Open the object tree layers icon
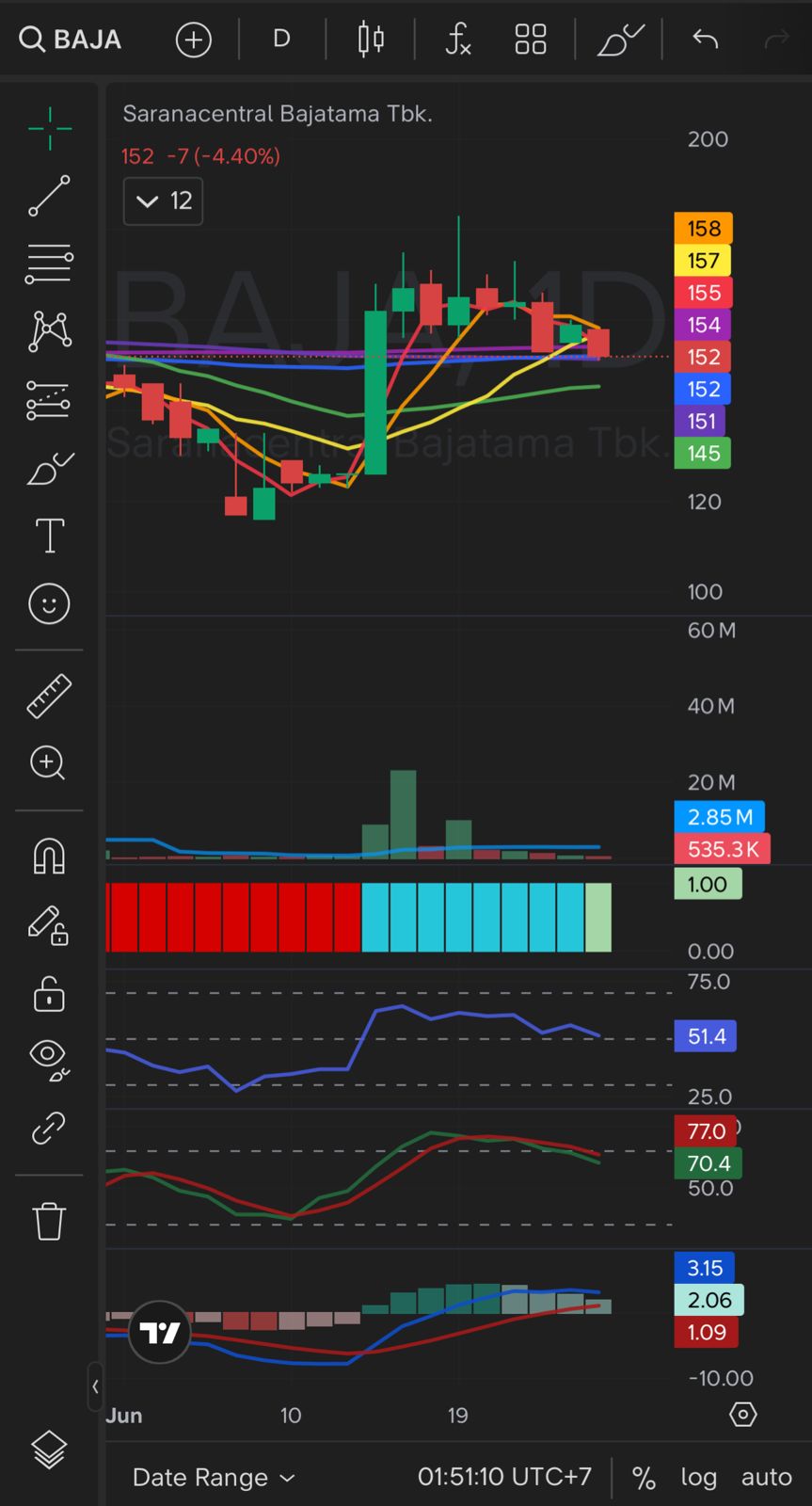 pyautogui.click(x=49, y=1450)
